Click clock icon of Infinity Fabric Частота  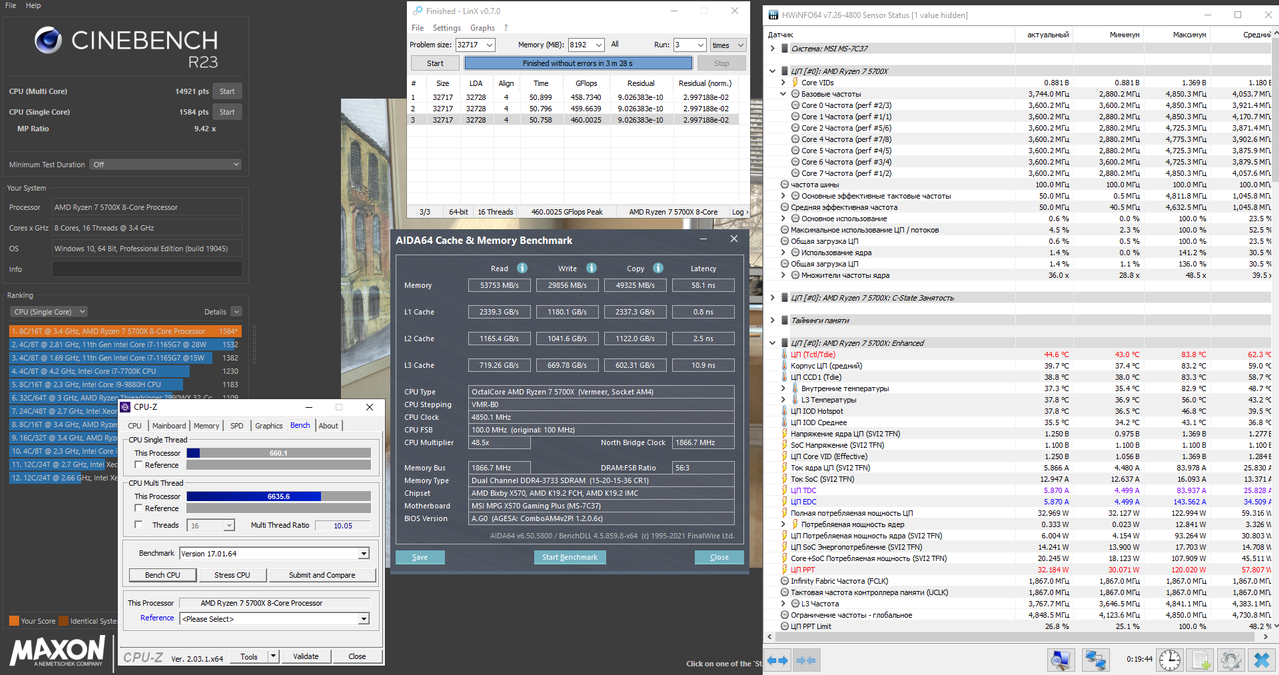[784, 581]
